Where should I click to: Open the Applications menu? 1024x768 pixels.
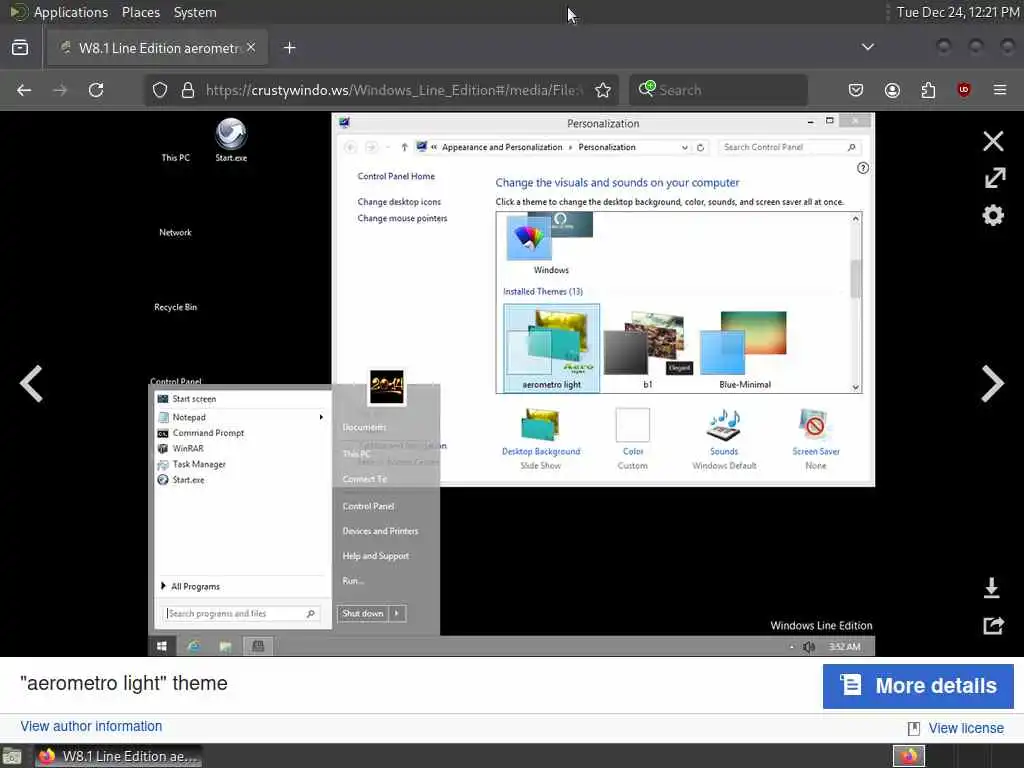pos(71,12)
